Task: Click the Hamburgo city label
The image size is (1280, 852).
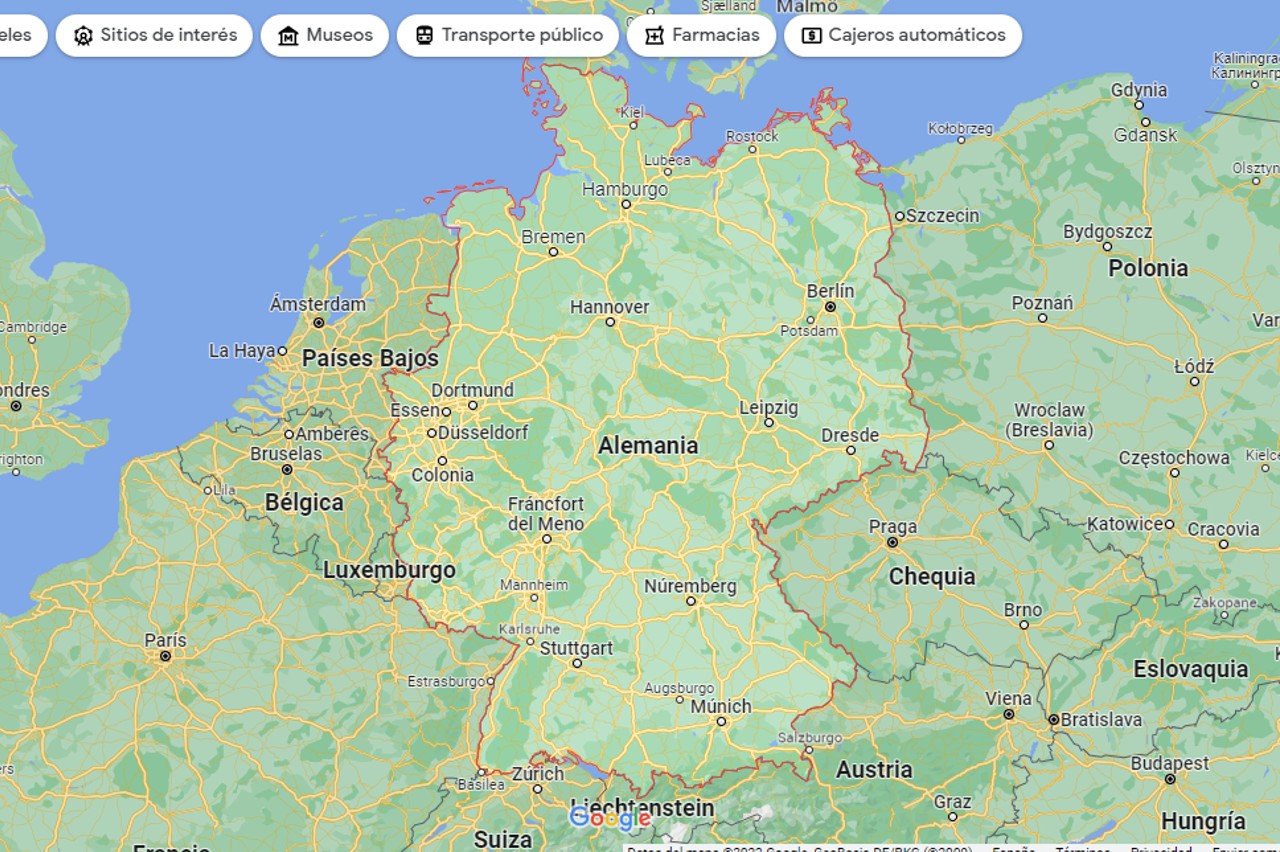Action: point(624,189)
